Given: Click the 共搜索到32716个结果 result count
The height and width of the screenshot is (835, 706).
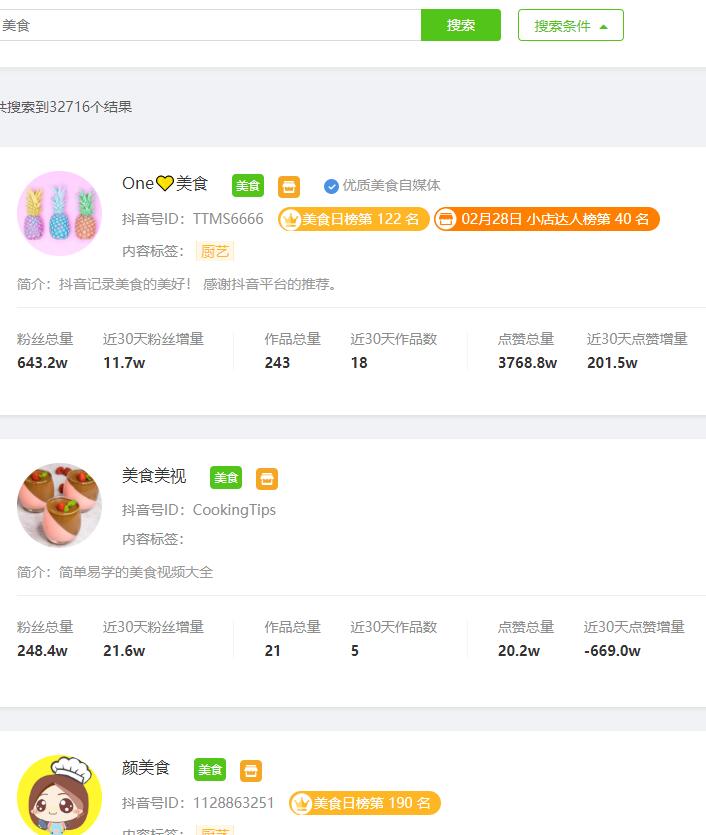Looking at the screenshot, I should 65,107.
